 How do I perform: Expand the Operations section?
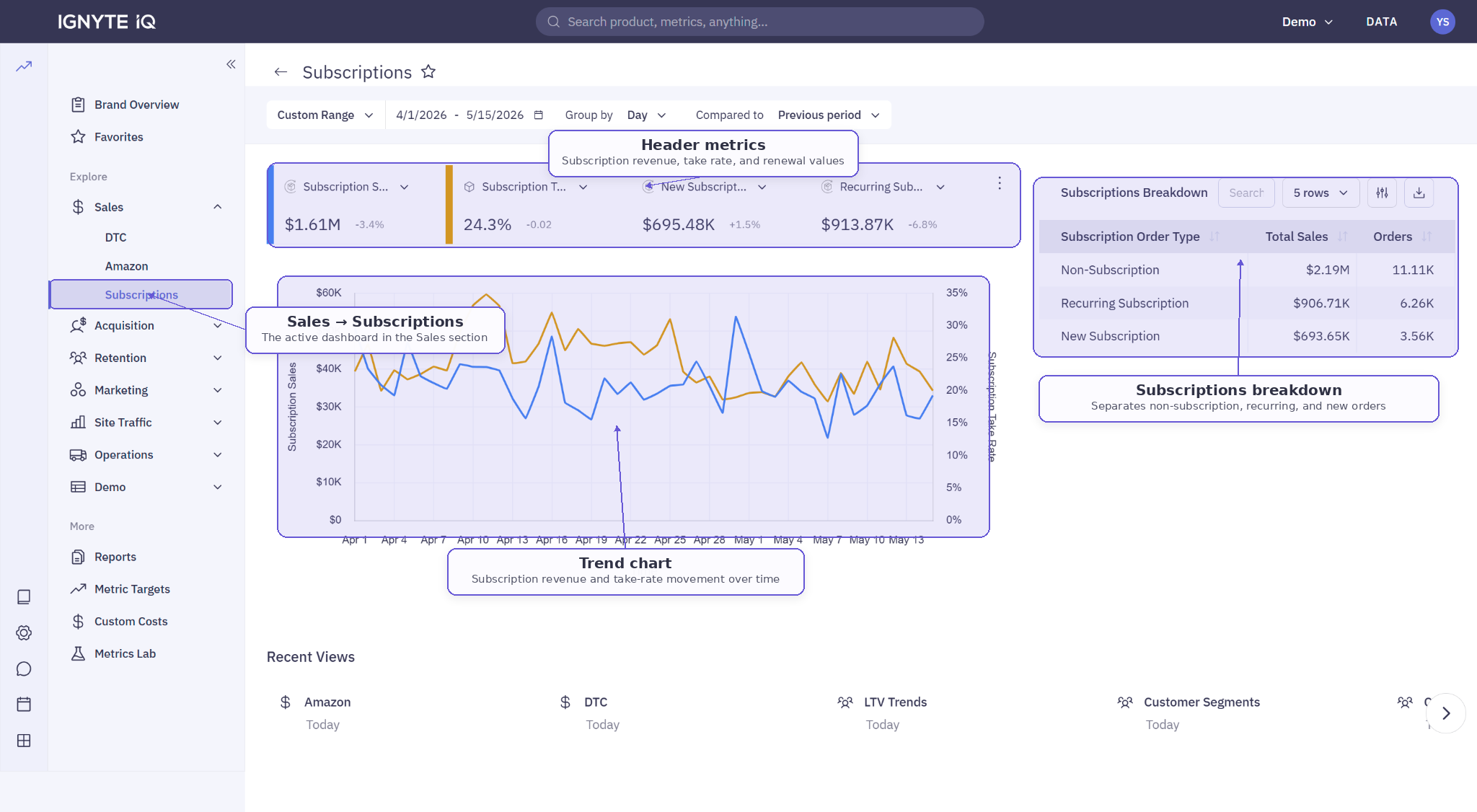click(x=218, y=455)
